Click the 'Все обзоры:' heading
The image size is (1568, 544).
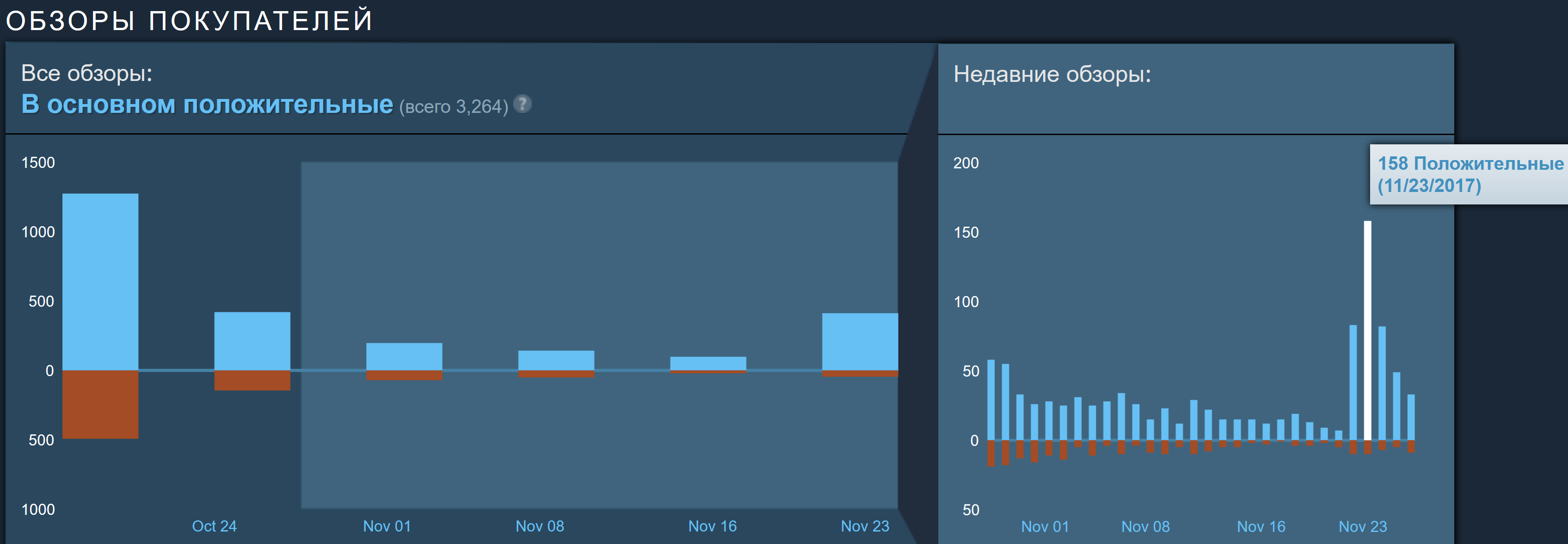tap(86, 73)
